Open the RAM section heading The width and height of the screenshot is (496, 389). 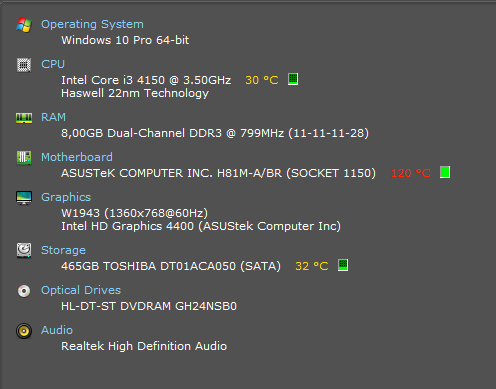point(53,117)
